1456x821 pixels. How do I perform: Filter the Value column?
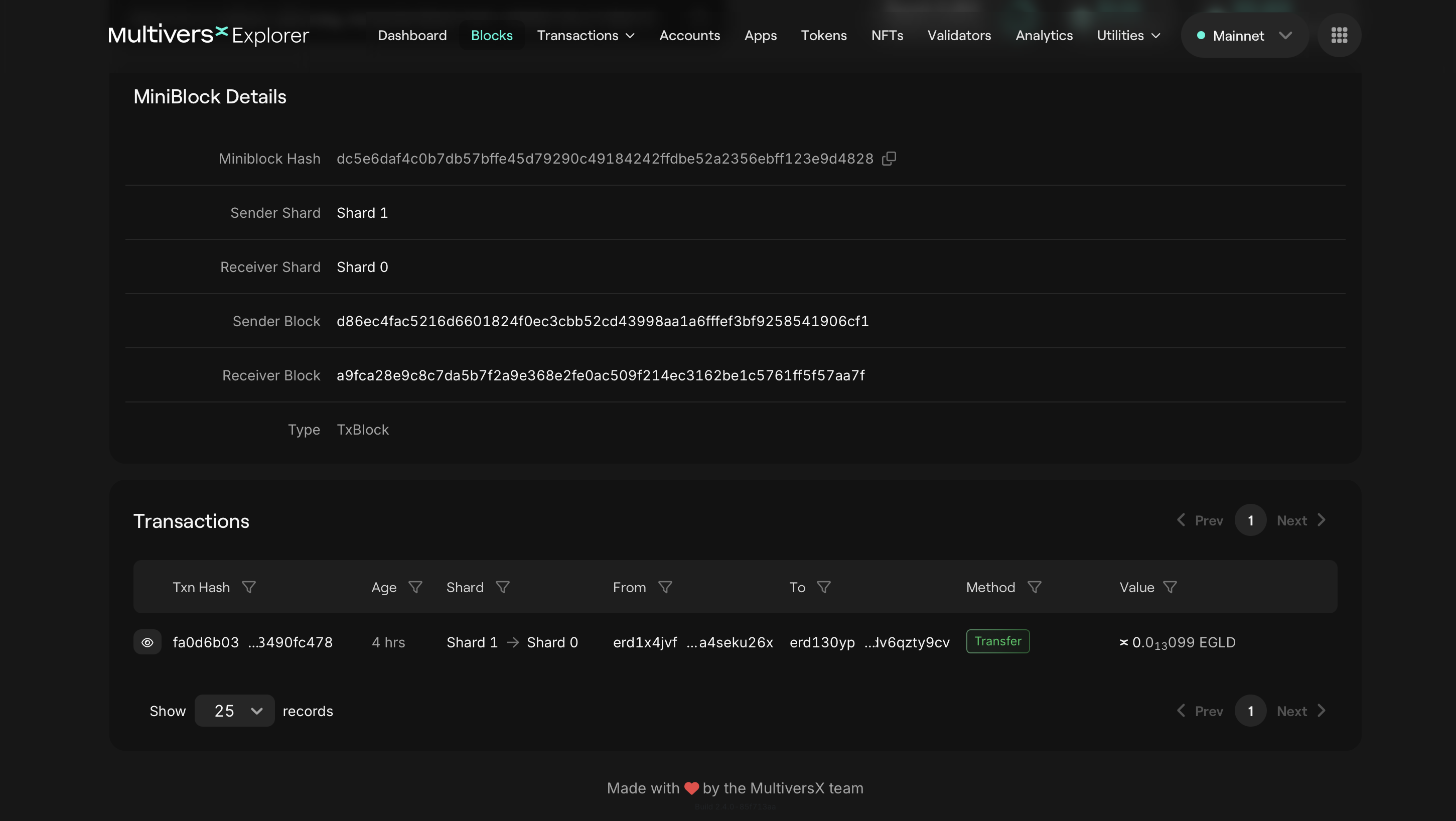coord(1170,587)
